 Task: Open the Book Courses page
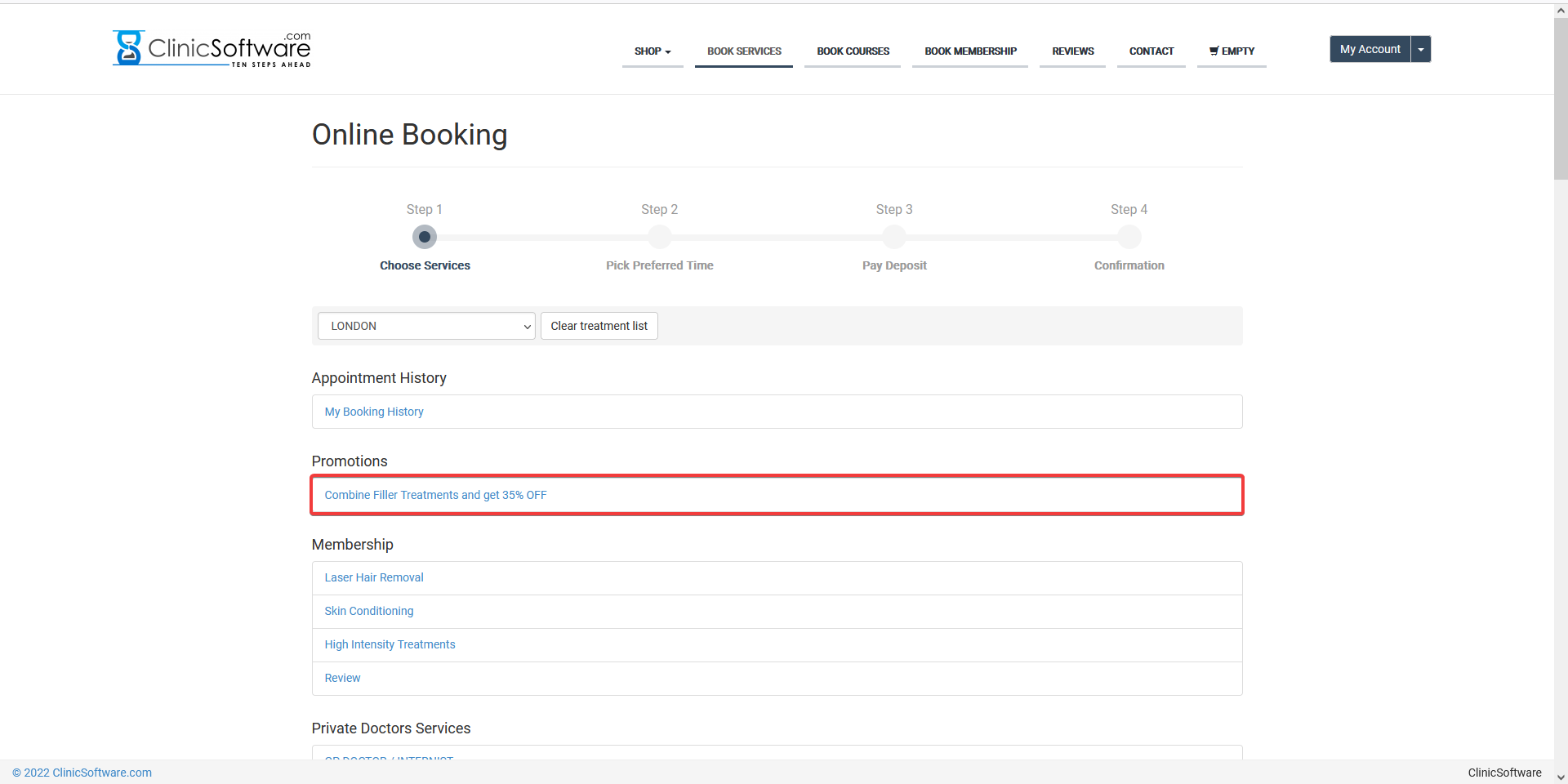(853, 51)
